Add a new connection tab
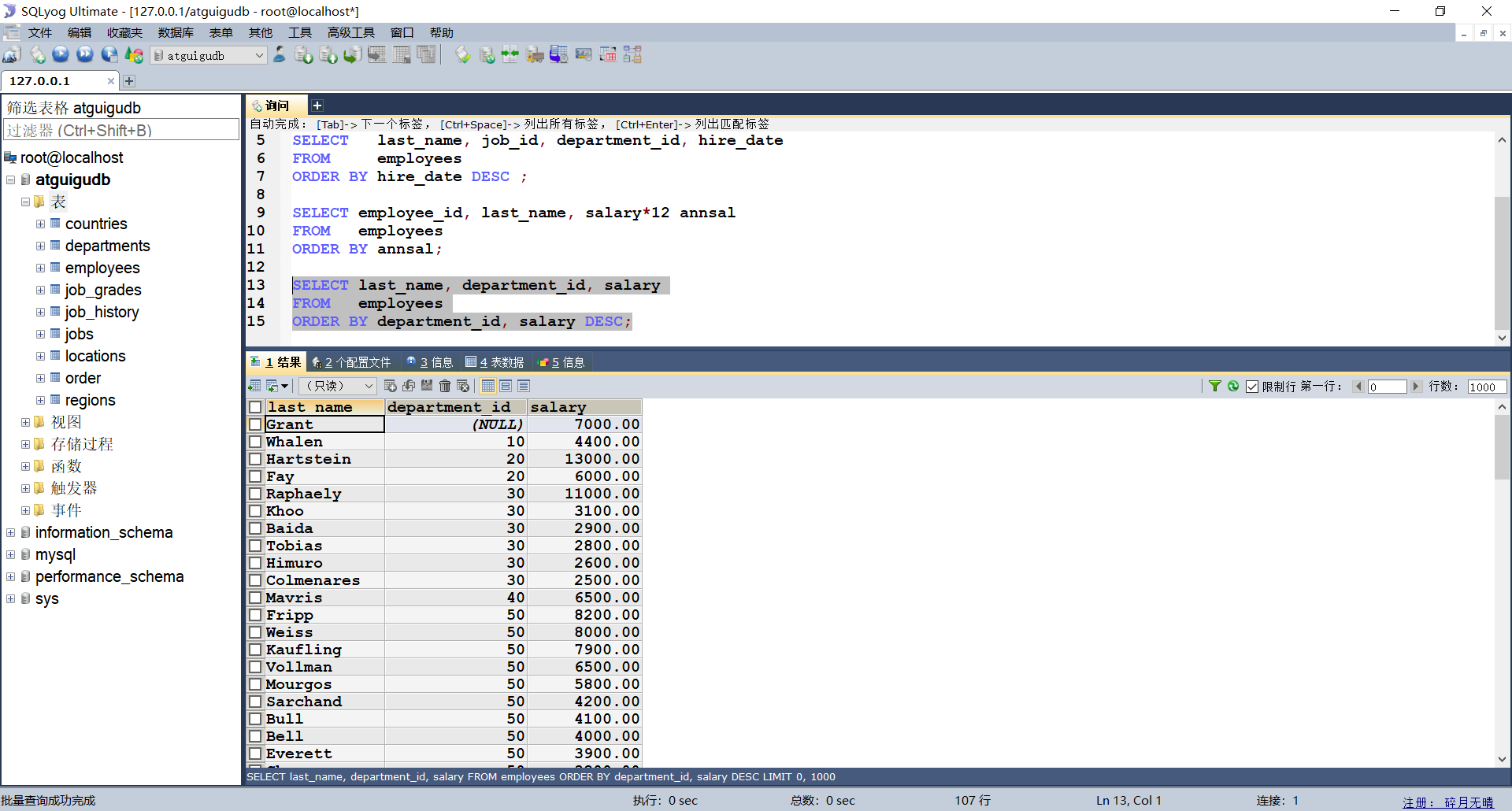The image size is (1512, 811). (x=129, y=81)
